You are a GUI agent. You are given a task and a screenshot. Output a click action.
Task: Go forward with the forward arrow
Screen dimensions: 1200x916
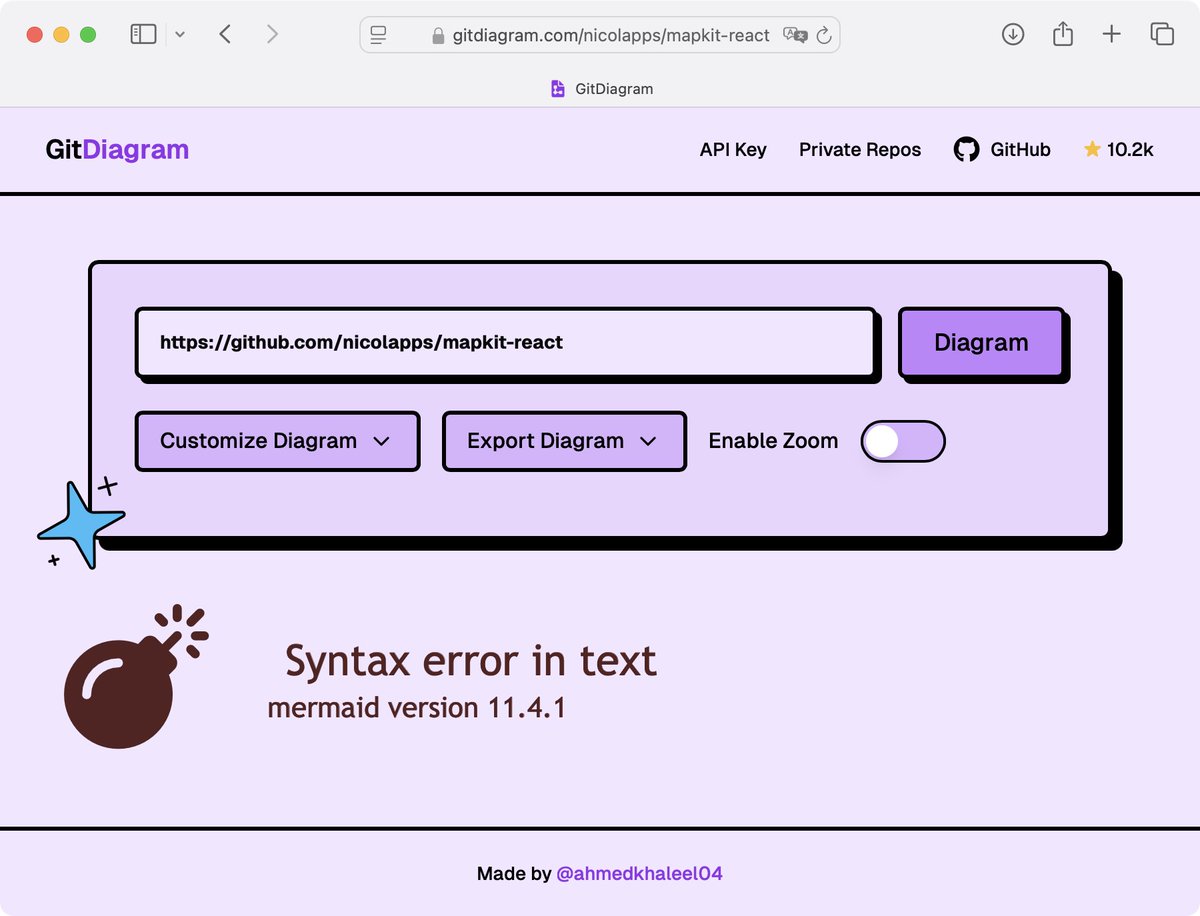272,34
